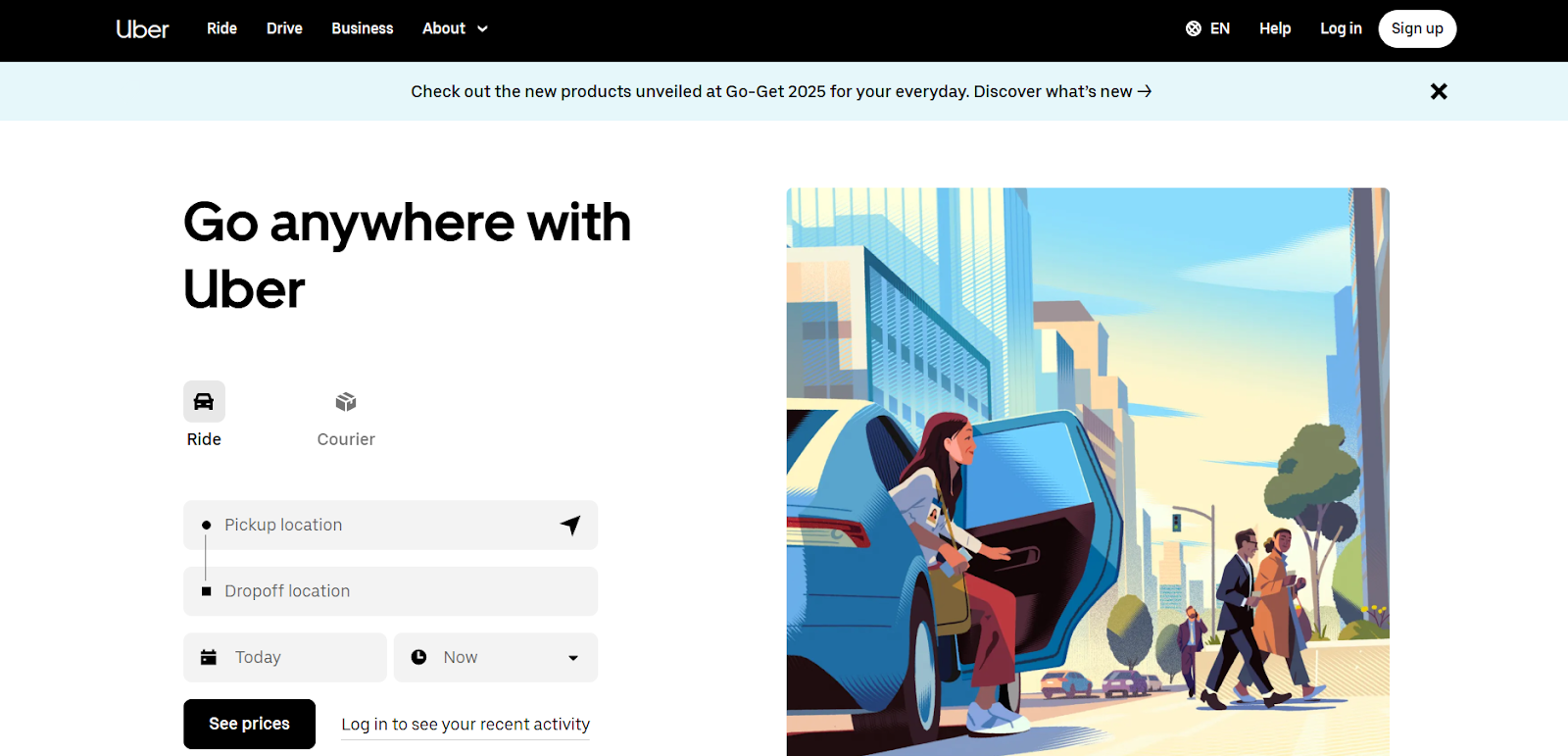This screenshot has height=756, width=1568.
Task: Dismiss the announcement banner with X
Action: (x=1439, y=91)
